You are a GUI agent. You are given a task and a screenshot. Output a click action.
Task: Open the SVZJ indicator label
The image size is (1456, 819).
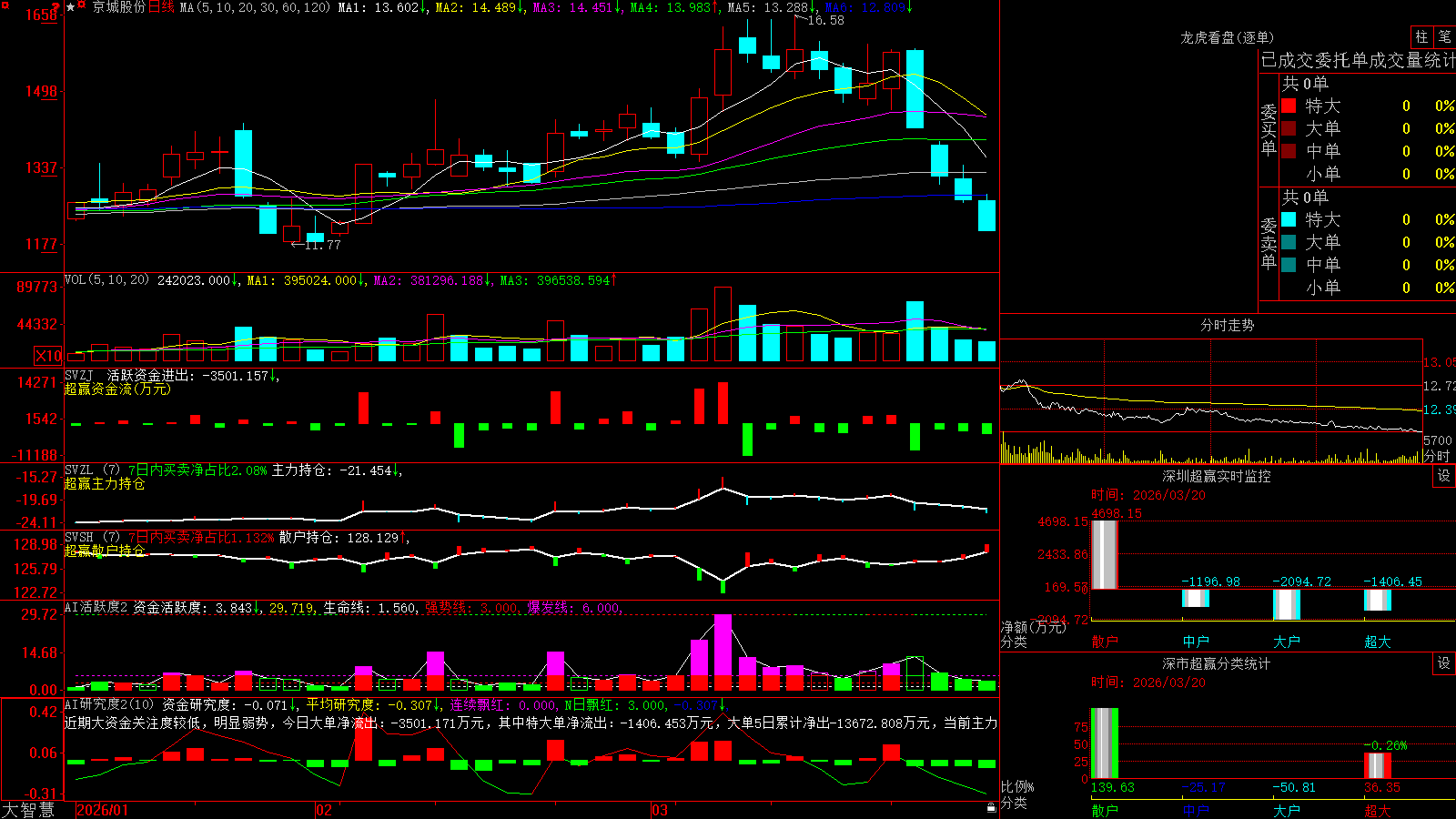point(78,375)
